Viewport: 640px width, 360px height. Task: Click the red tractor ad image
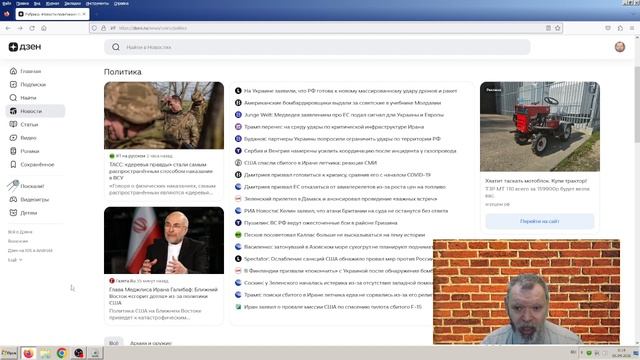(540, 127)
